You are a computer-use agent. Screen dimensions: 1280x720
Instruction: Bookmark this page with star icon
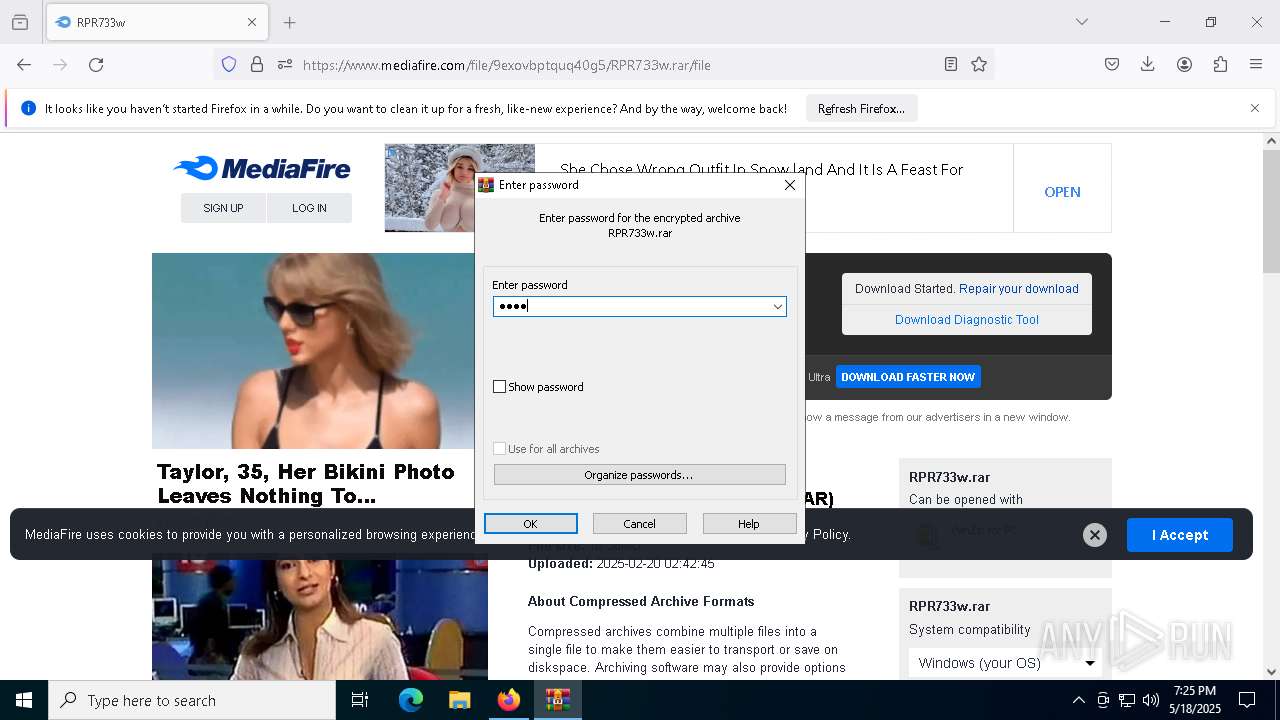[979, 64]
